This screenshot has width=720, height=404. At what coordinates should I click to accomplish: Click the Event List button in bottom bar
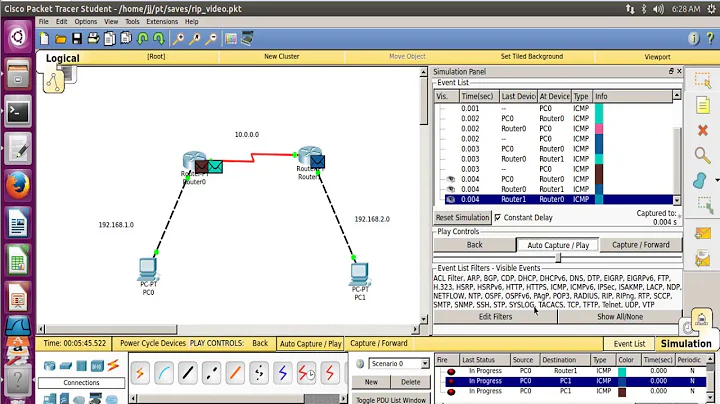(x=629, y=344)
